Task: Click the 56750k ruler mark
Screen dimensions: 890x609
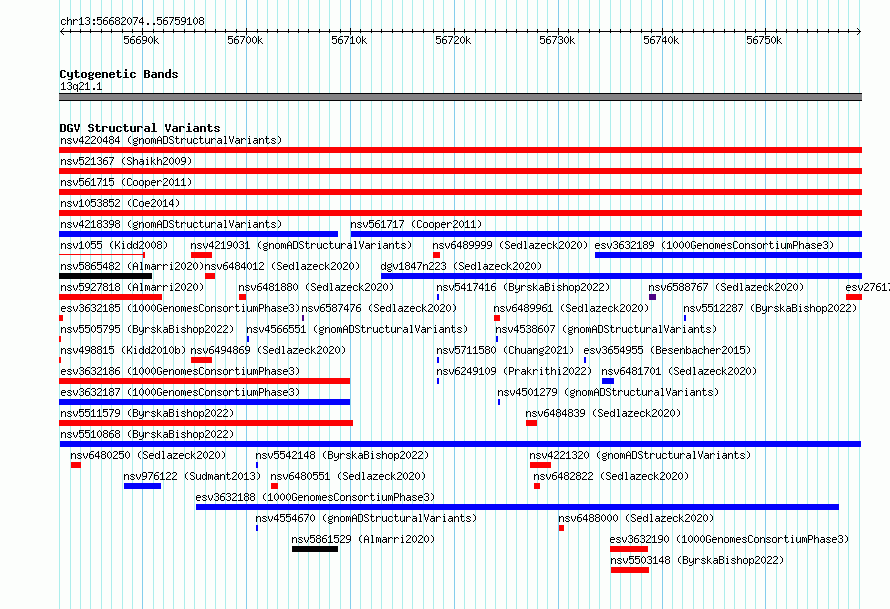Action: [764, 40]
